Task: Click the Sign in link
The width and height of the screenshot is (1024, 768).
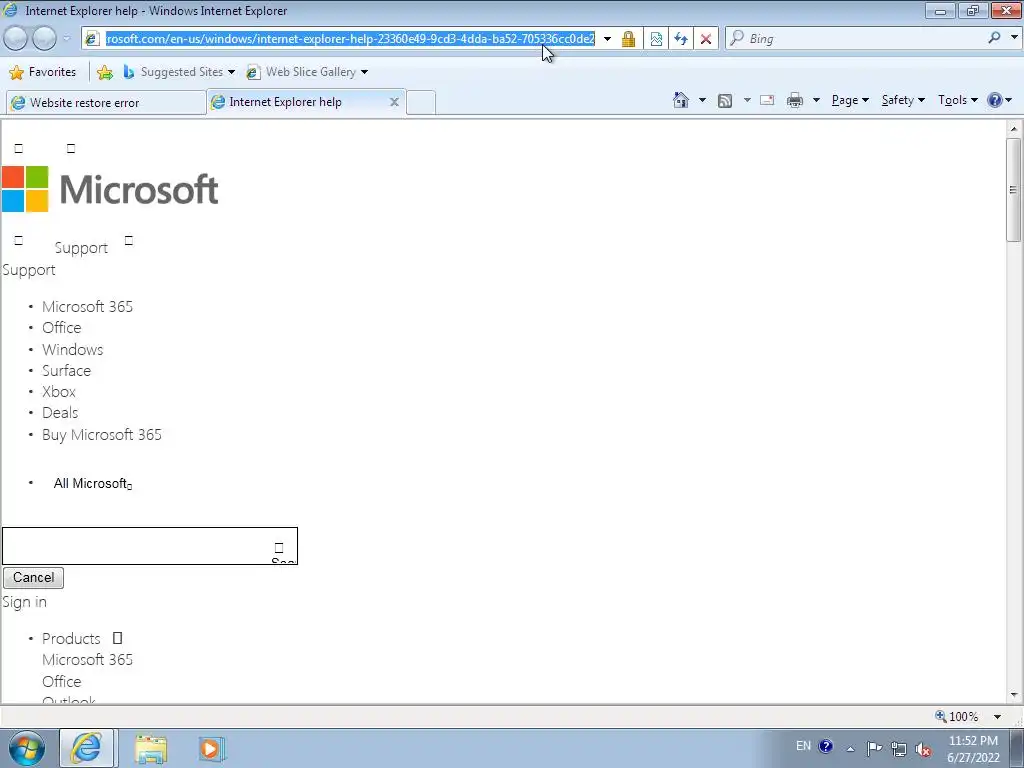Action: tap(25, 602)
